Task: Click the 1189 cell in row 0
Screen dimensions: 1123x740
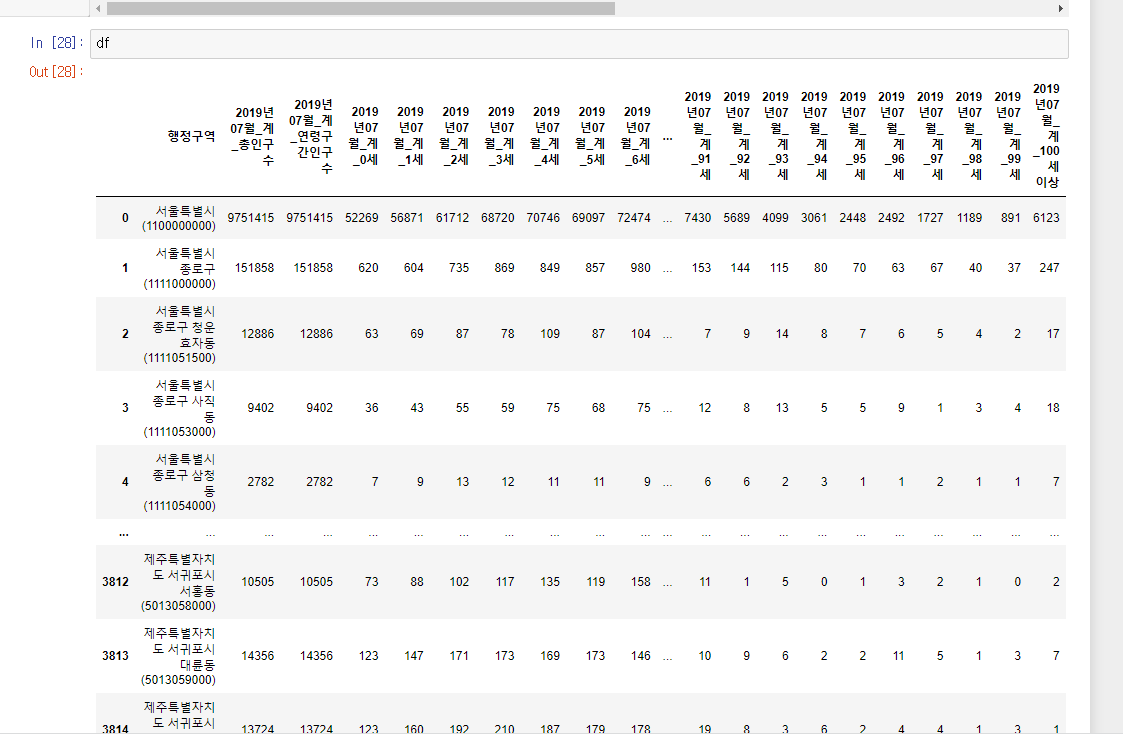Action: point(969,218)
